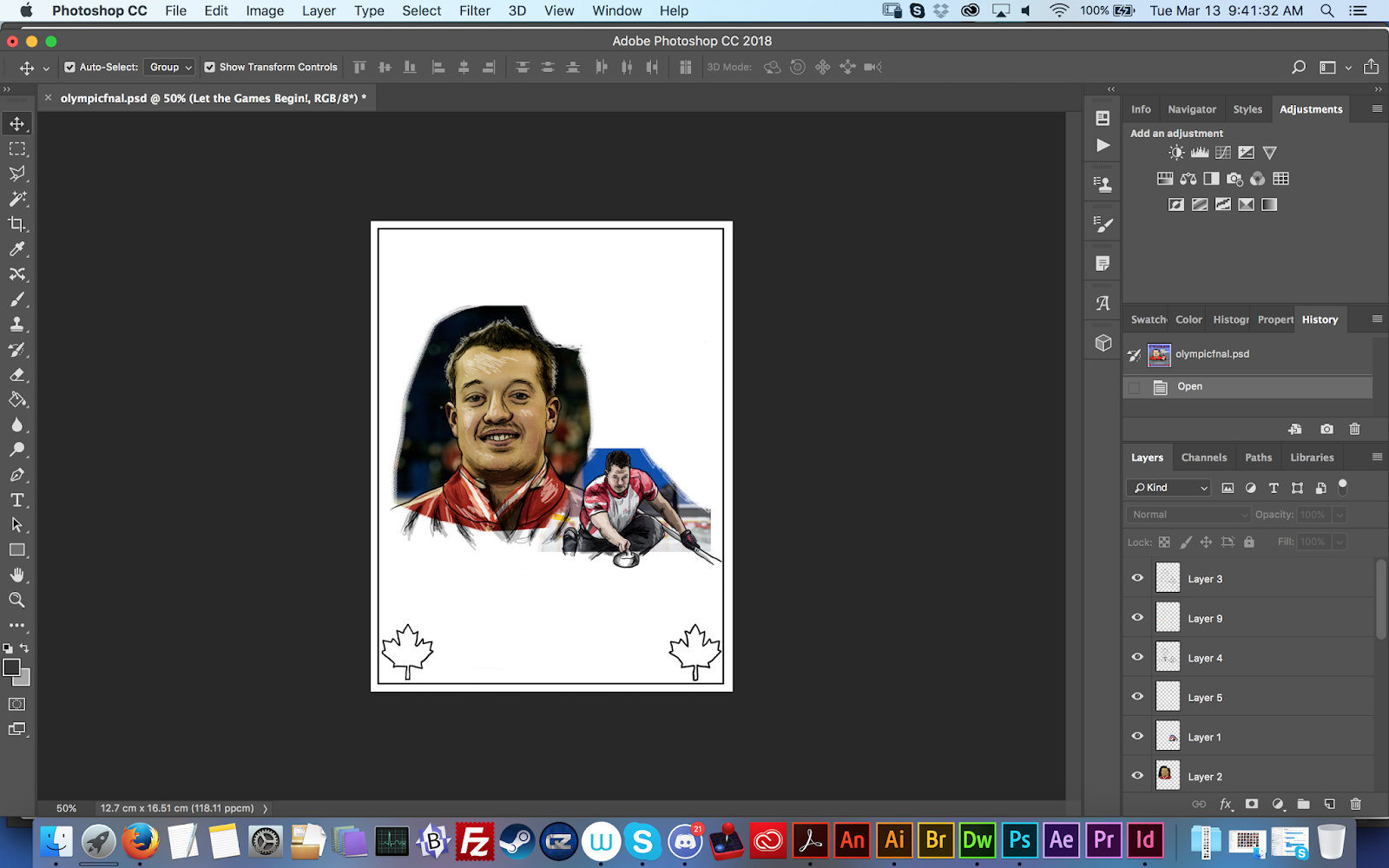1389x868 pixels.
Task: Open the Layer menu
Action: point(319,10)
